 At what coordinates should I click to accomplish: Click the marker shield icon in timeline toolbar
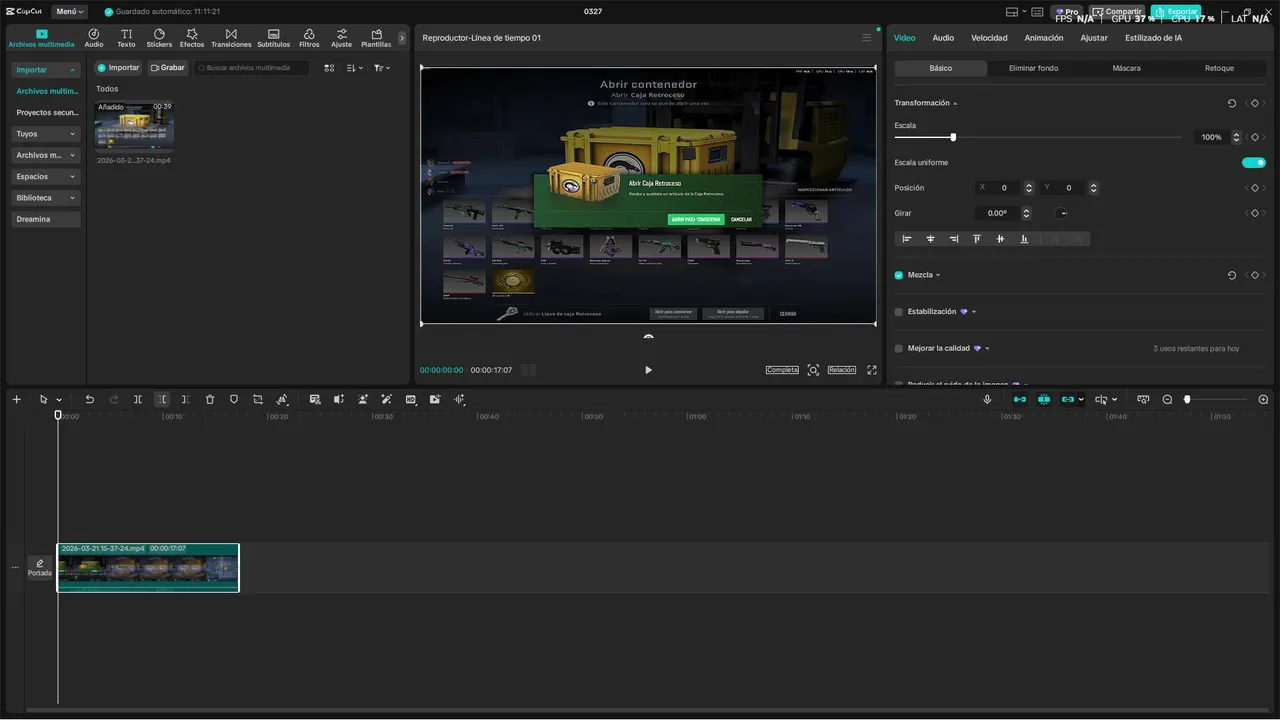pos(234,399)
